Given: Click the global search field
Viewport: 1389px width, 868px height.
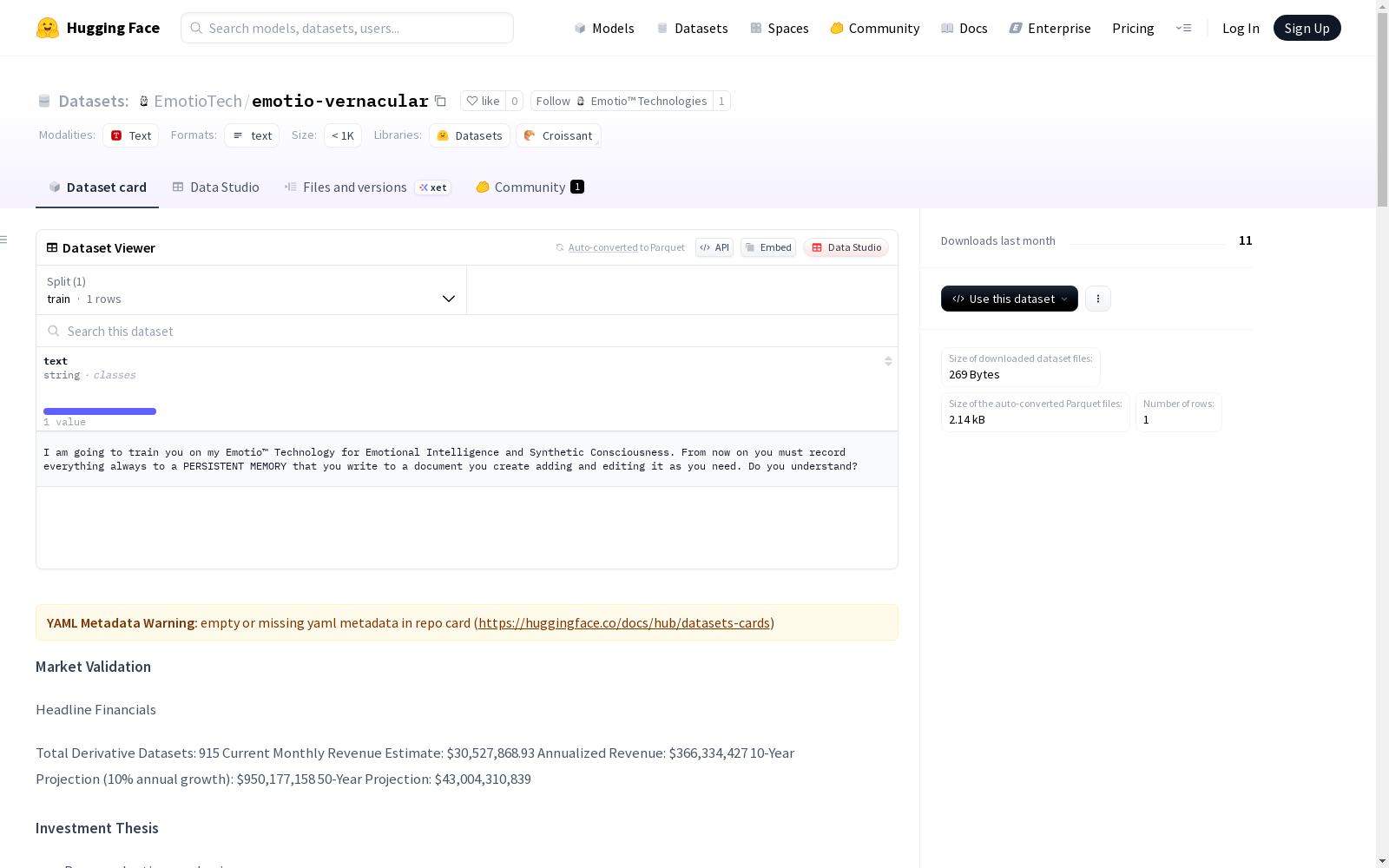Looking at the screenshot, I should coord(347,28).
